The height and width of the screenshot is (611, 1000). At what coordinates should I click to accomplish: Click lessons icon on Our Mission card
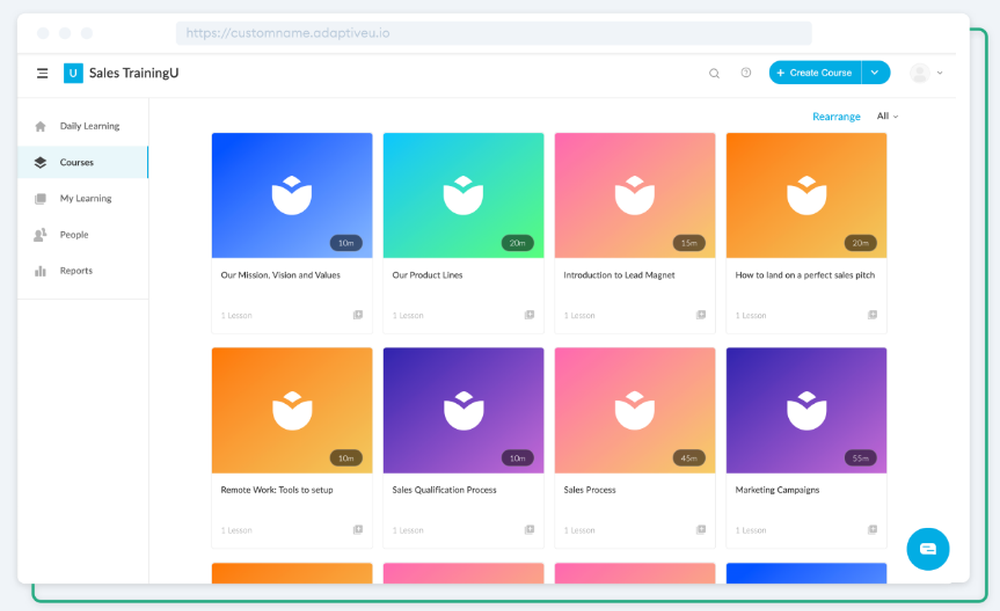(x=358, y=315)
